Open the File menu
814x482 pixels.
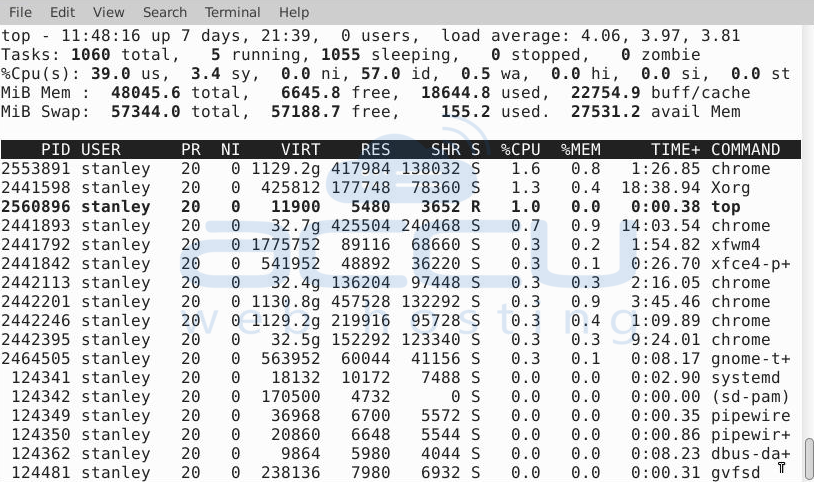tap(20, 12)
